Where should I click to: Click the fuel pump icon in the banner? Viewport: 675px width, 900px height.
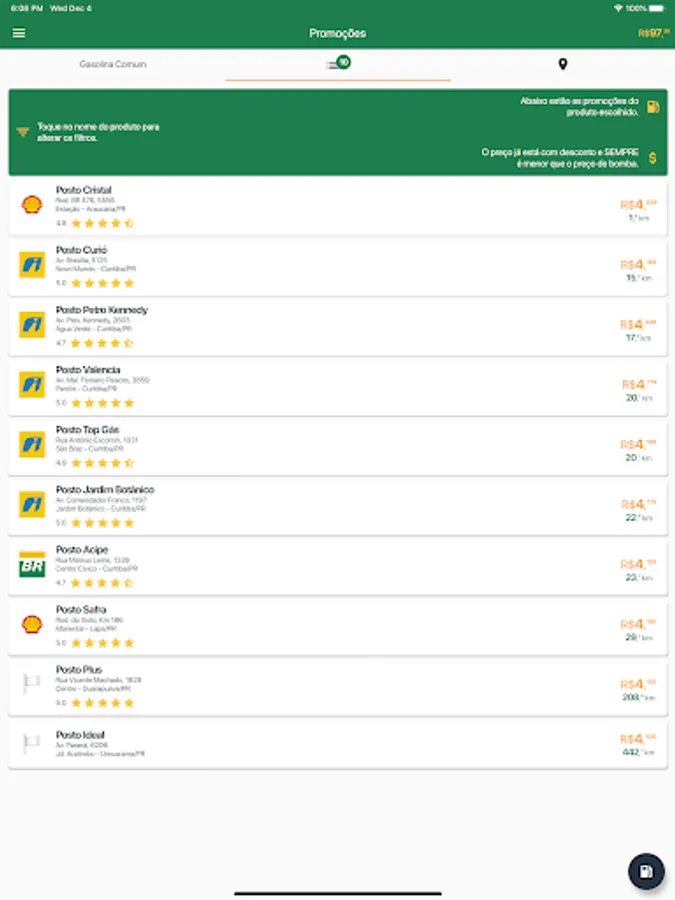[653, 107]
